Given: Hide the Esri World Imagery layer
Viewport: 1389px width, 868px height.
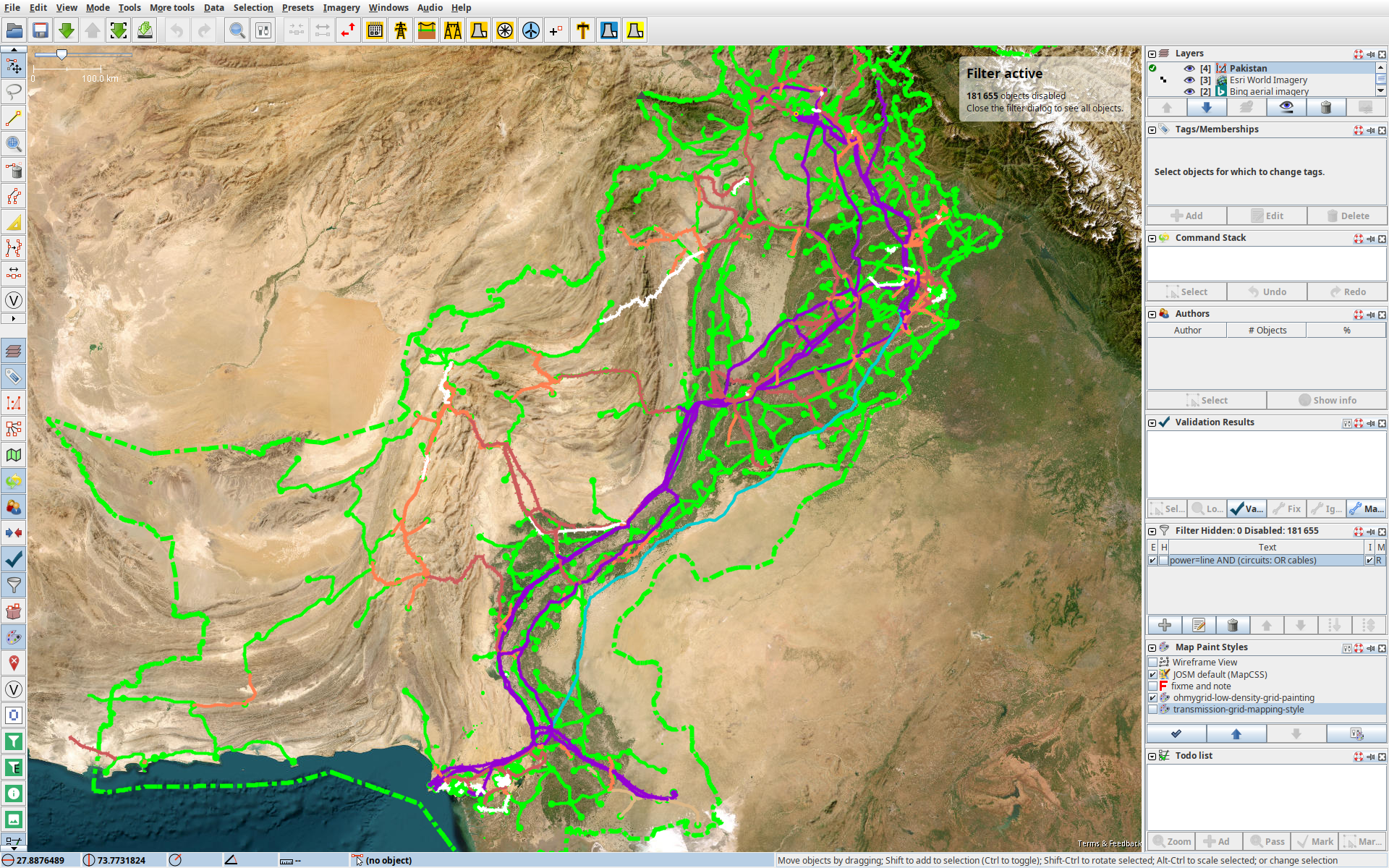Looking at the screenshot, I should [x=1189, y=80].
